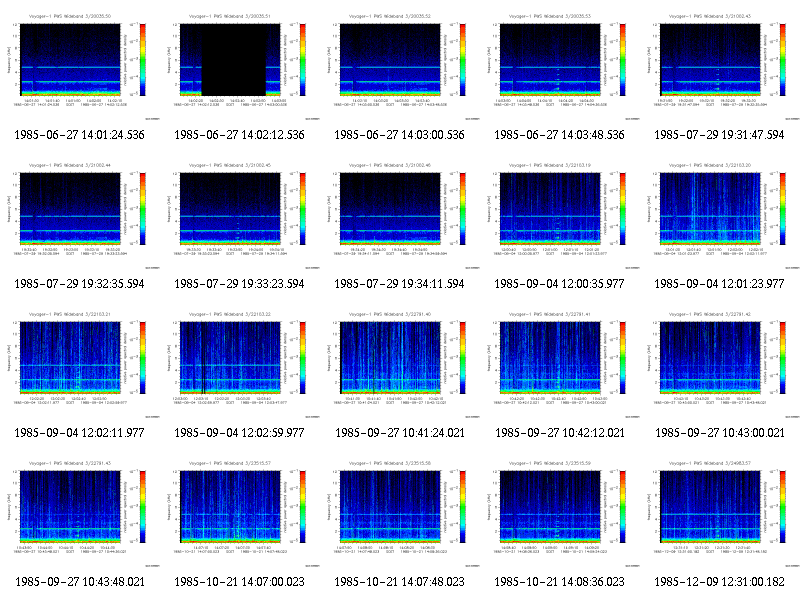Click the caption 1985-10-21 14:08:36.023
The width and height of the screenshot is (800, 596).
560,582
